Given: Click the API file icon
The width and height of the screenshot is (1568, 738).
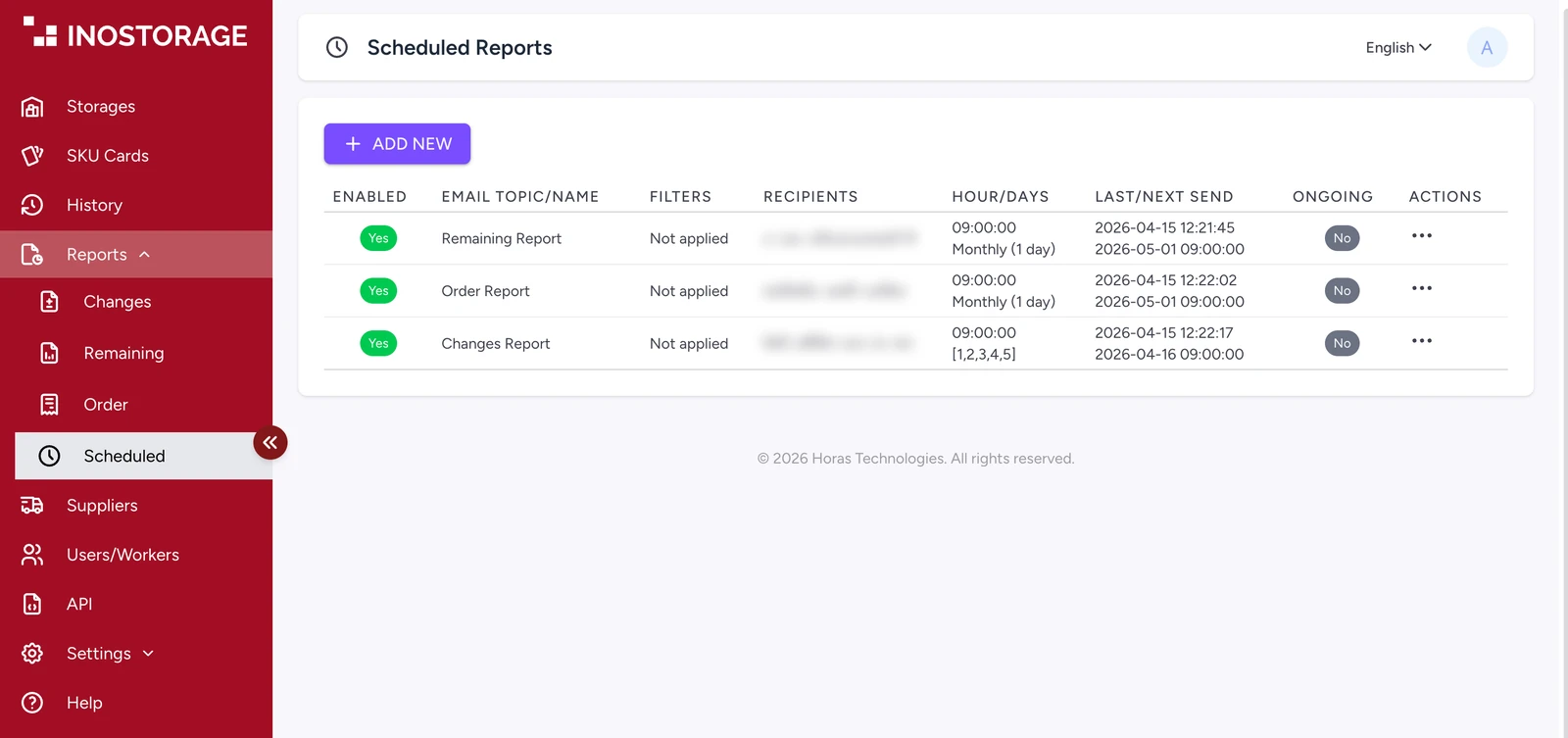Looking at the screenshot, I should 32,604.
